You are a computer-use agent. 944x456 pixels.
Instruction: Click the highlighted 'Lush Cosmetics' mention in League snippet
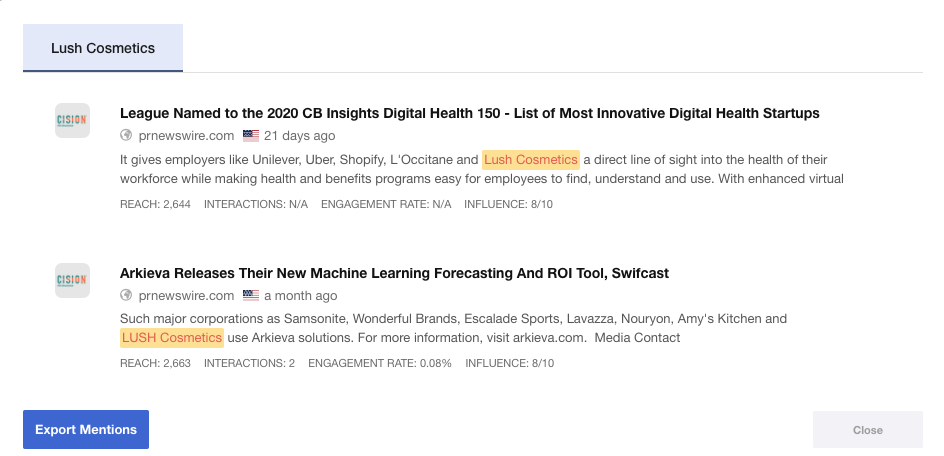[531, 160]
